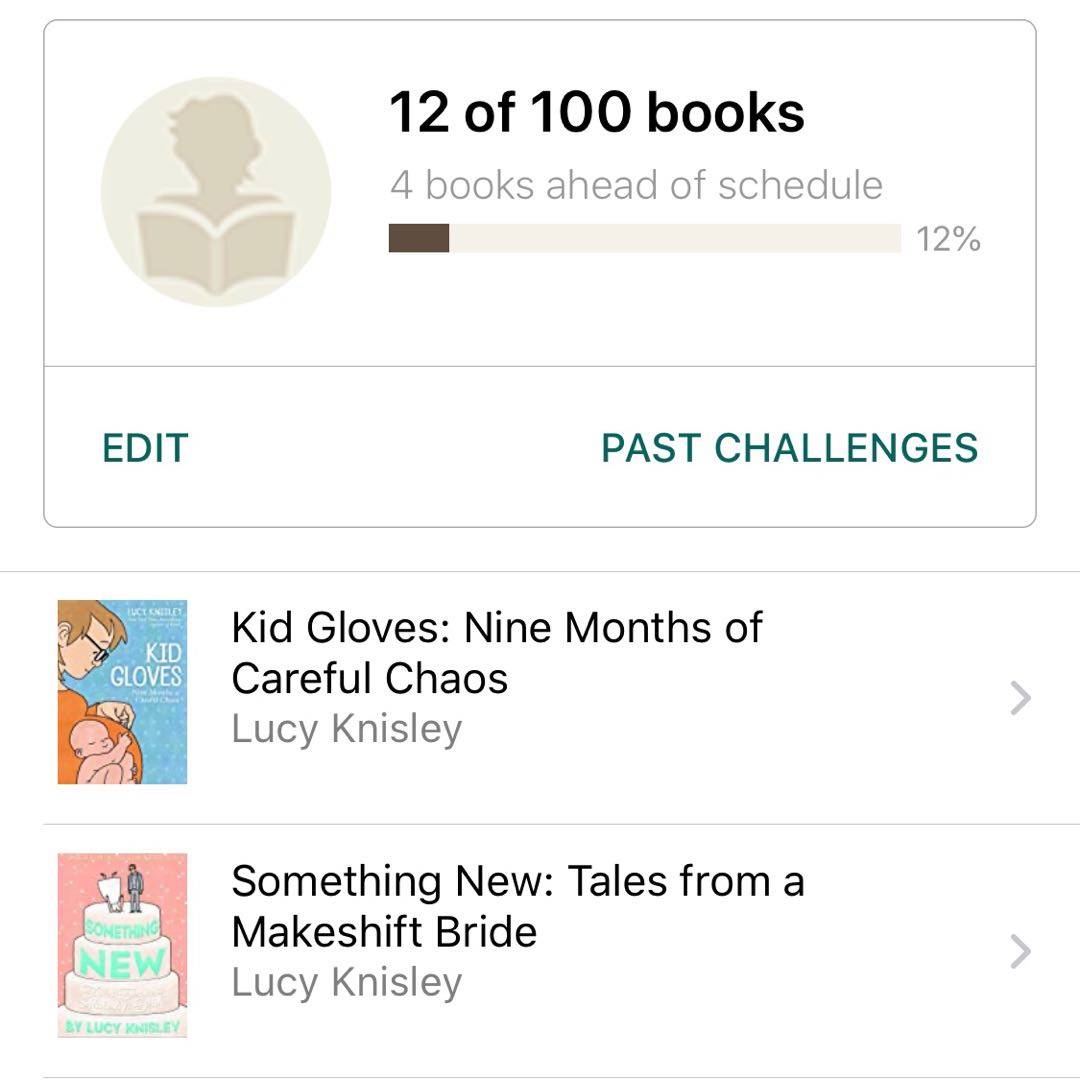Tap the "12 of 100 books" heading
This screenshot has height=1080, width=1080.
(596, 112)
